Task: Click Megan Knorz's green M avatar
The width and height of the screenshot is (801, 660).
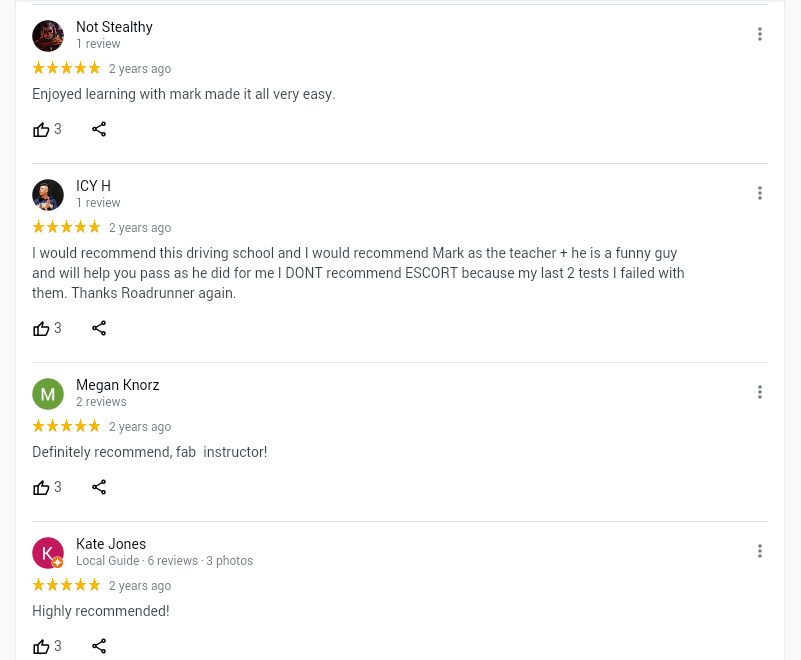Action: point(48,394)
